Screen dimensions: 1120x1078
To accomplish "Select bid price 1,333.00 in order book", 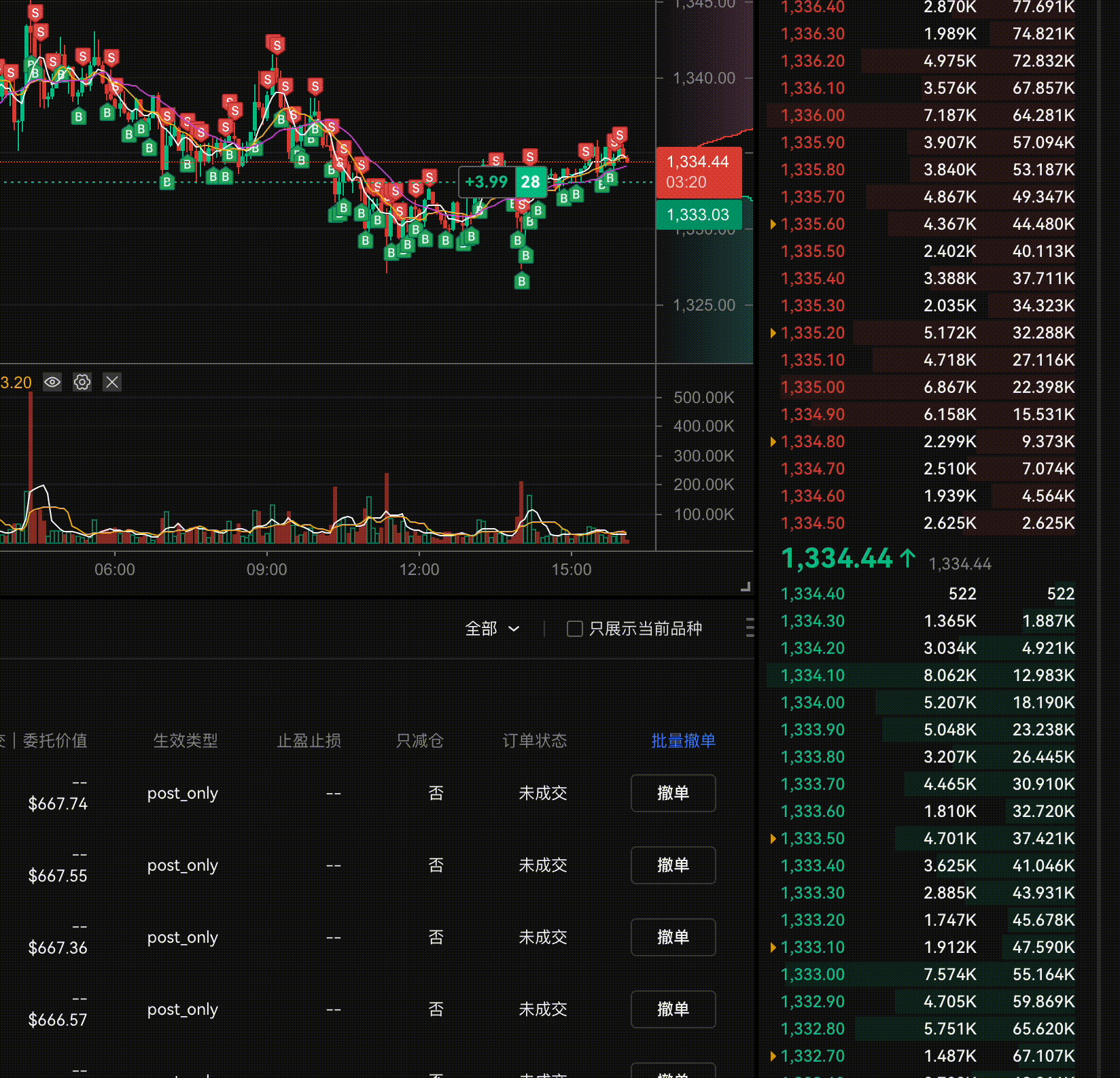I will coord(813,974).
